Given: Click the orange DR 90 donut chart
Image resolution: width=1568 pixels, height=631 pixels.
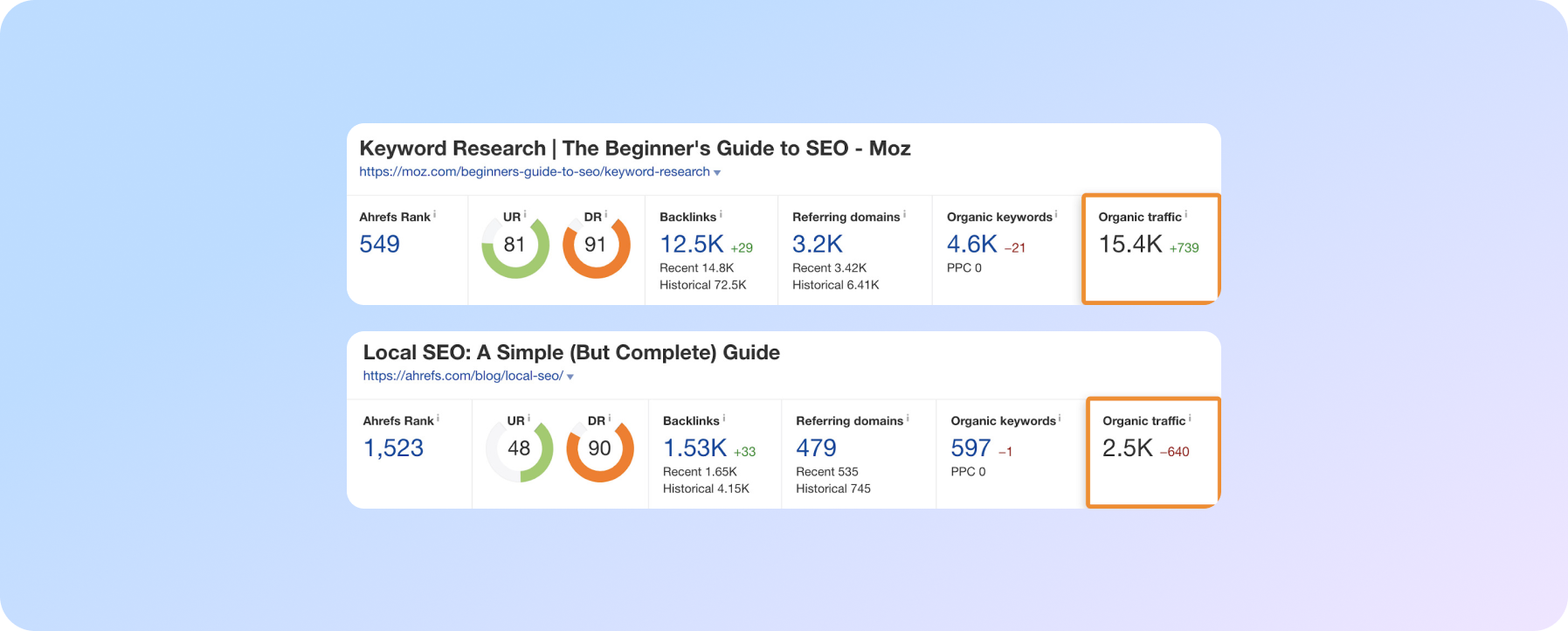Looking at the screenshot, I should [599, 449].
